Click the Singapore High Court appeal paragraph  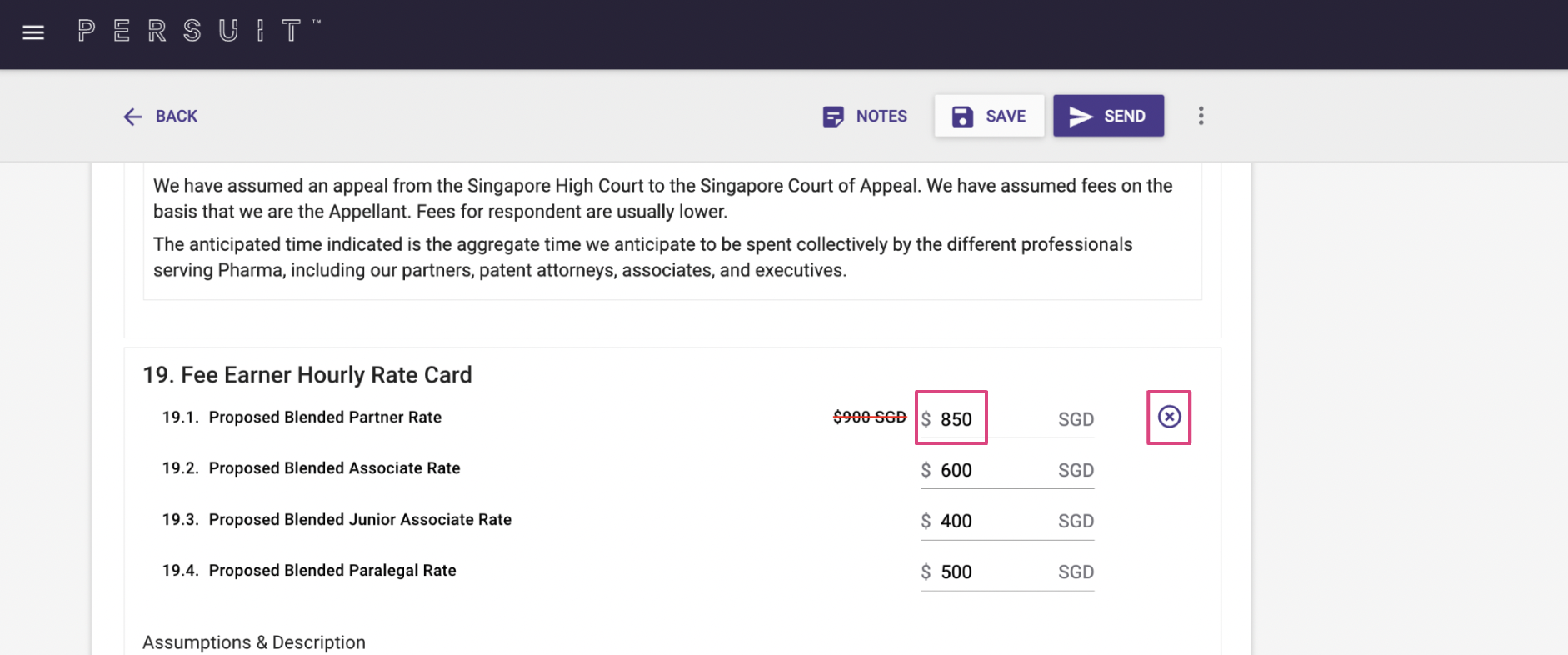point(663,198)
